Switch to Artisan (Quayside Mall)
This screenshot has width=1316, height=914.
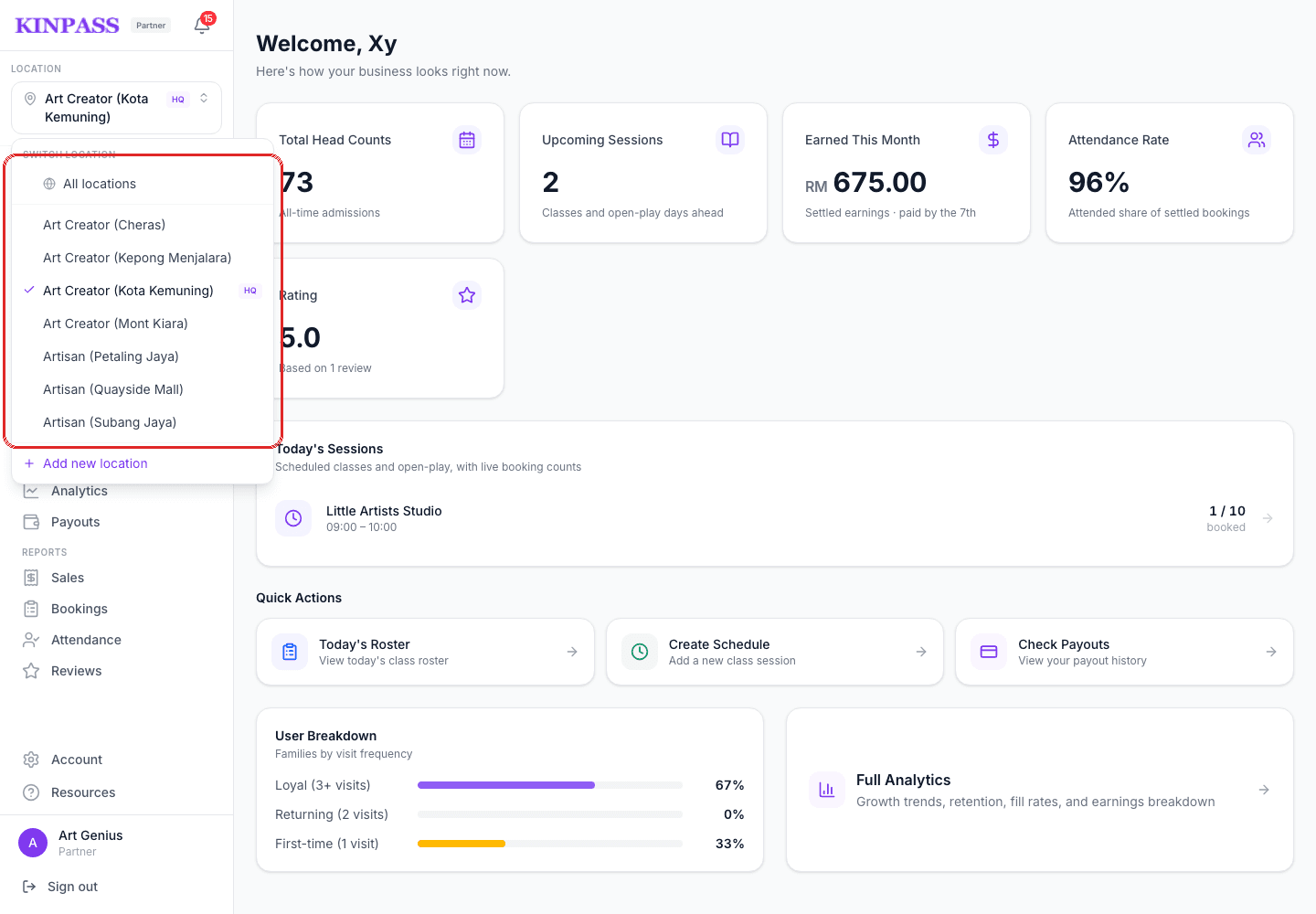(143, 389)
